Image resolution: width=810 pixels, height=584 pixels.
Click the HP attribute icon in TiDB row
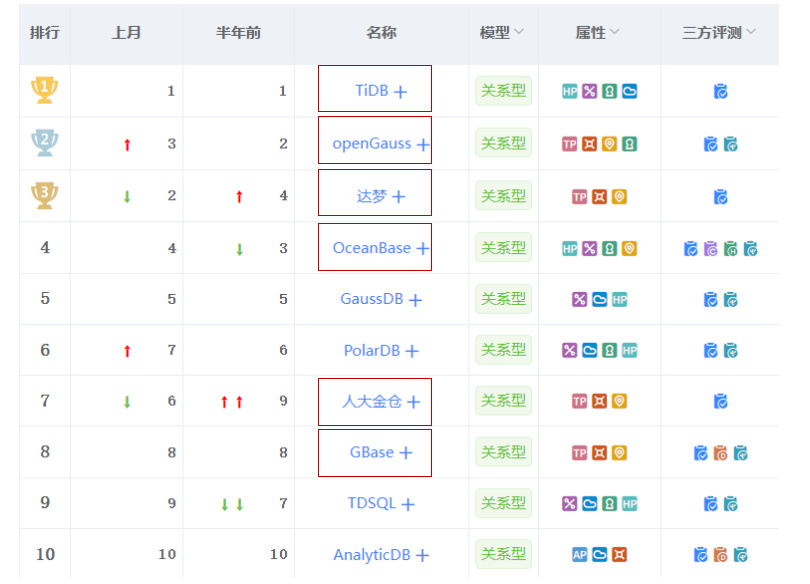coord(570,91)
